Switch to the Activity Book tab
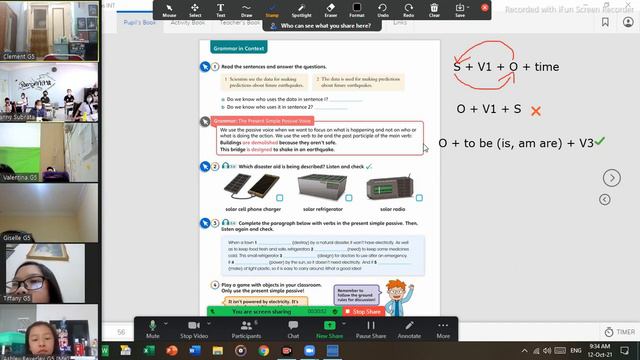The height and width of the screenshot is (360, 640). pos(188,22)
